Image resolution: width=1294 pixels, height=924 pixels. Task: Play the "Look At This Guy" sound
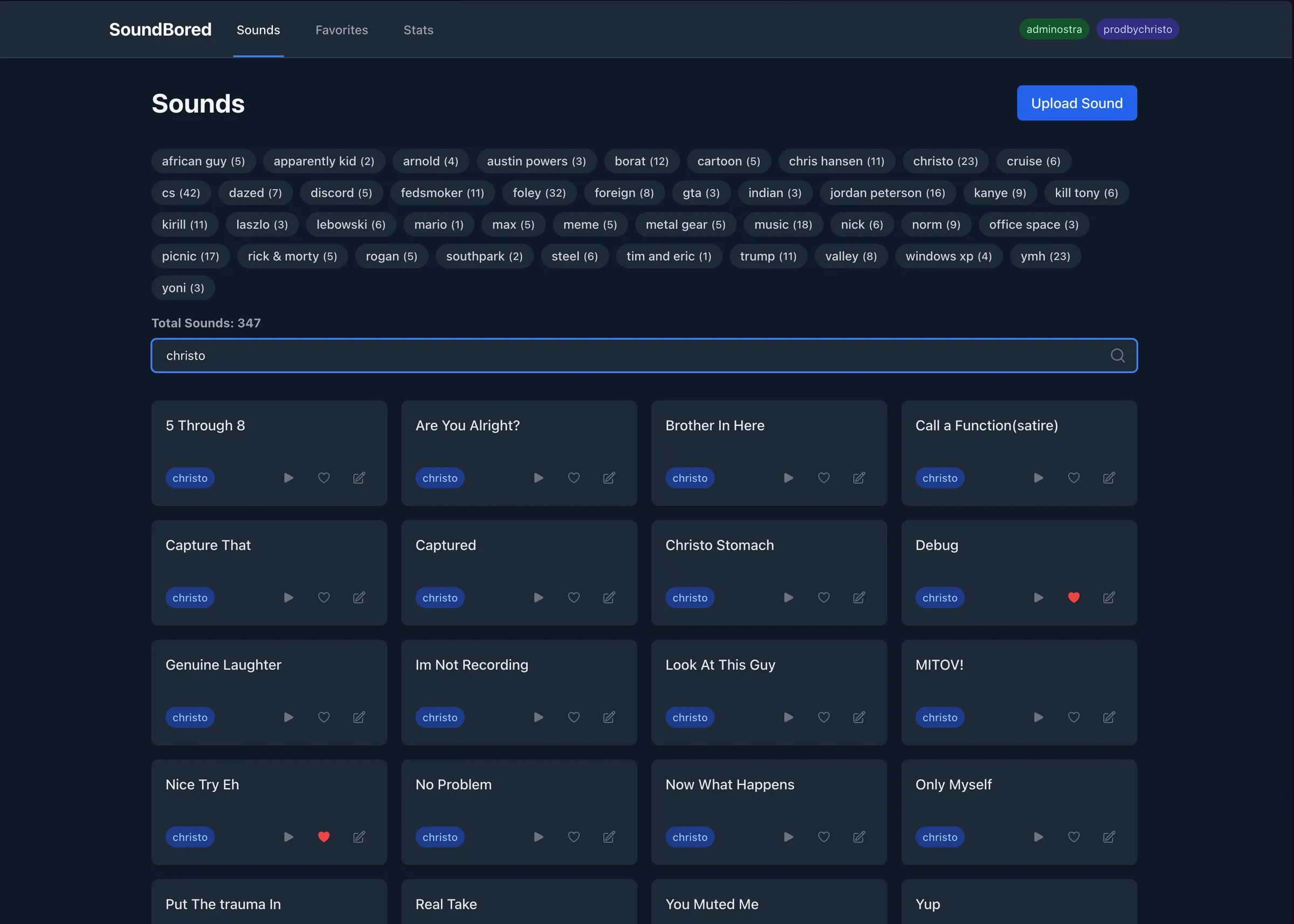click(x=788, y=717)
